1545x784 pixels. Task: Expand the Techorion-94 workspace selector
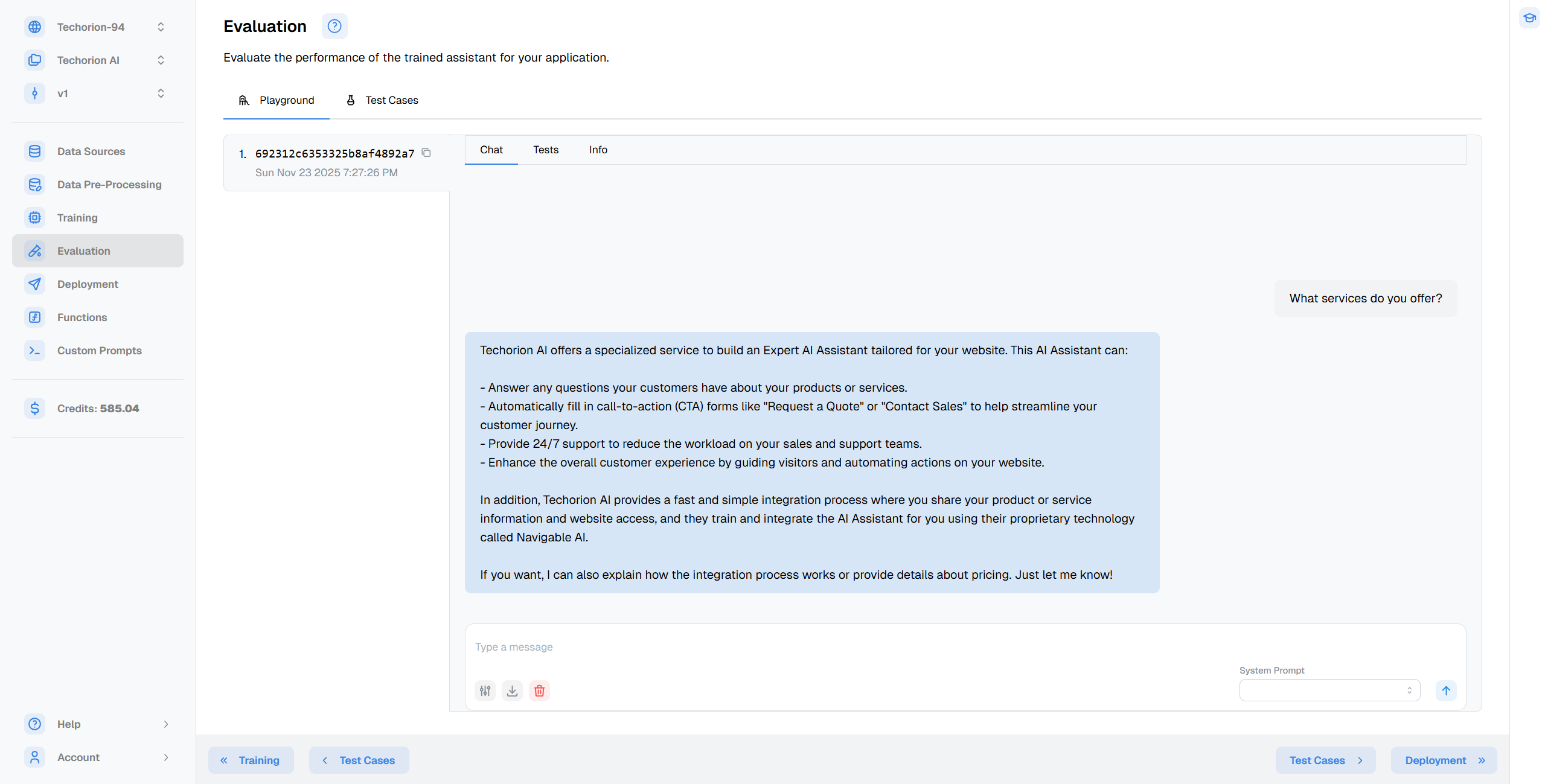pyautogui.click(x=97, y=27)
